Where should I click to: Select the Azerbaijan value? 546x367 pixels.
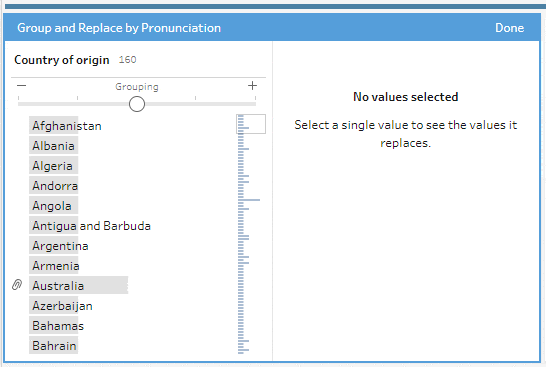point(62,306)
